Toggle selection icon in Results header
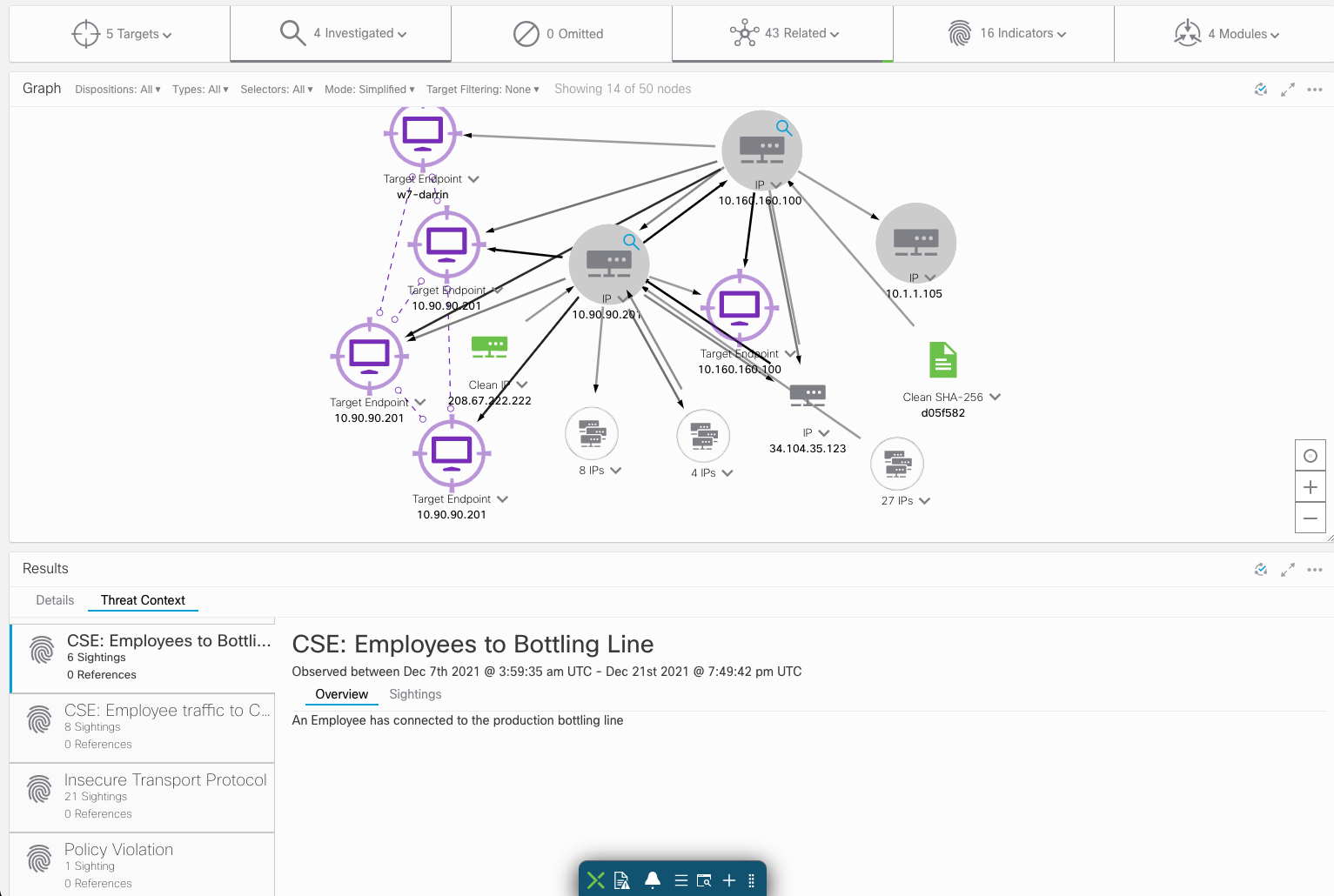Image resolution: width=1334 pixels, height=896 pixels. point(1261,570)
